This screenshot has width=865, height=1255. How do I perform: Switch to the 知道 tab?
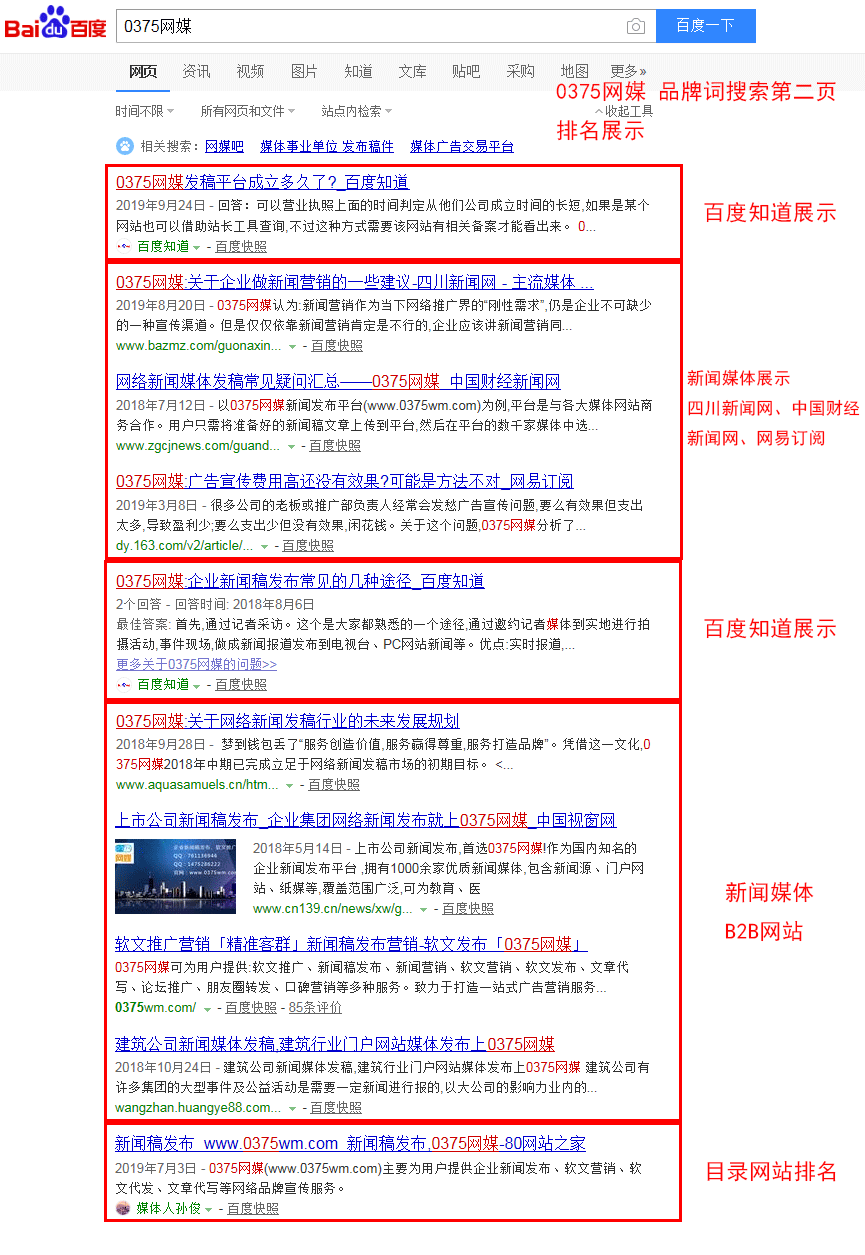(x=358, y=71)
